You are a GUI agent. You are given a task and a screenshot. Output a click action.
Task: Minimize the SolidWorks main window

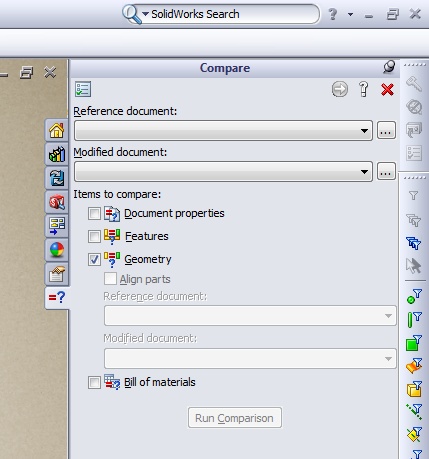[x=369, y=16]
